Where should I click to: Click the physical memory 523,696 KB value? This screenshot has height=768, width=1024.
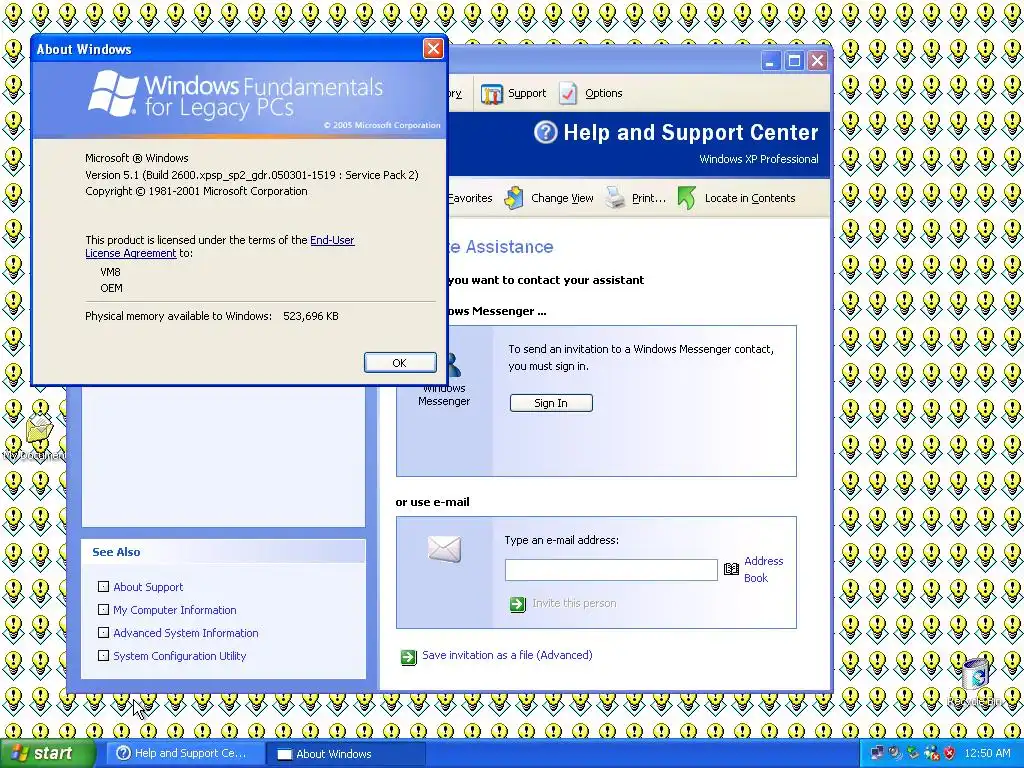coord(311,316)
